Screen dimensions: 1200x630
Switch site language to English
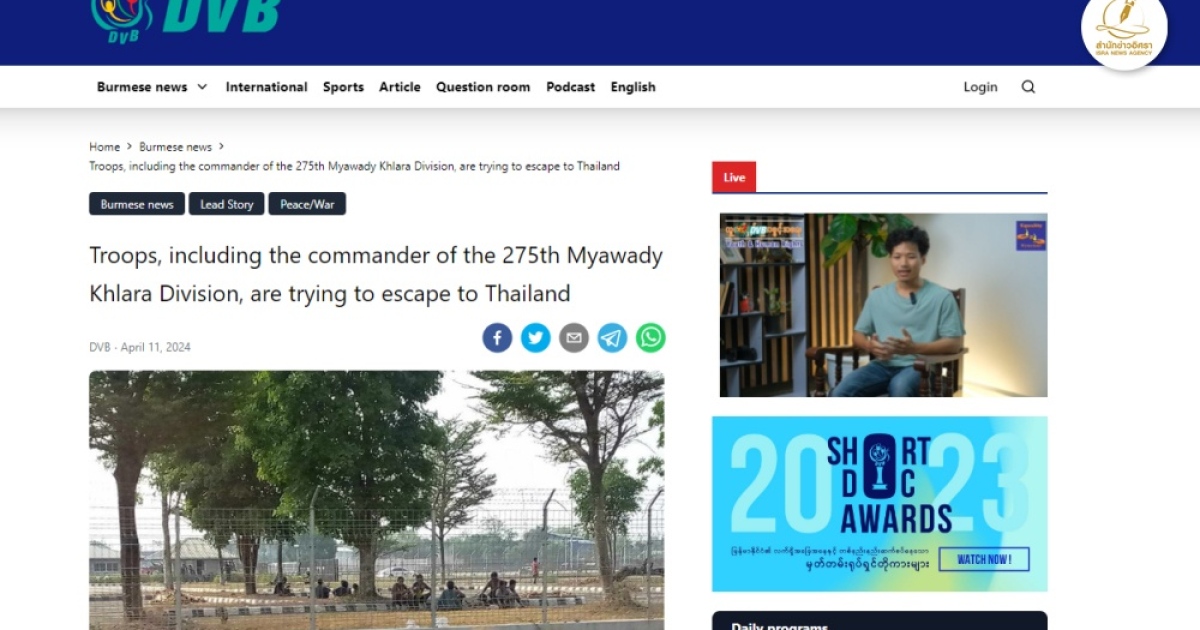[633, 87]
